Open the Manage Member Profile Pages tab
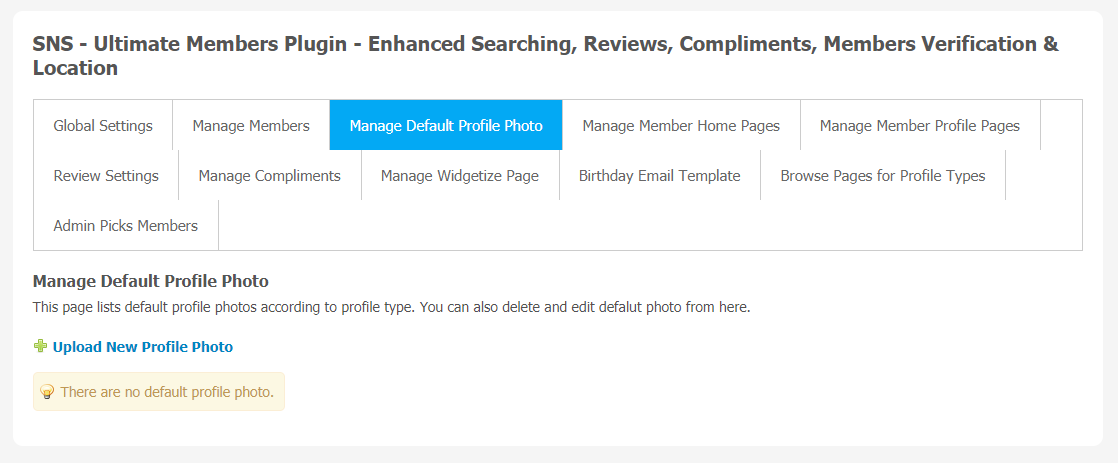 tap(920, 126)
